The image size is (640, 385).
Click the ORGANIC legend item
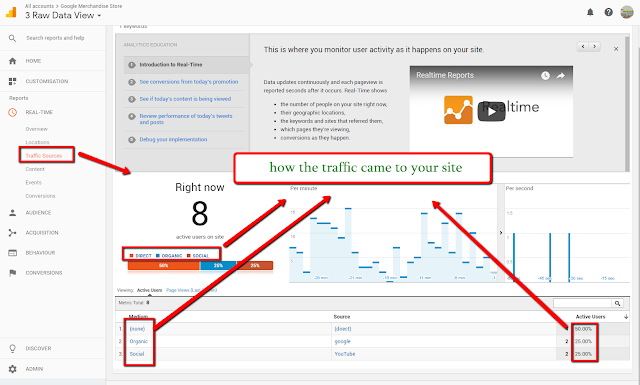169,256
